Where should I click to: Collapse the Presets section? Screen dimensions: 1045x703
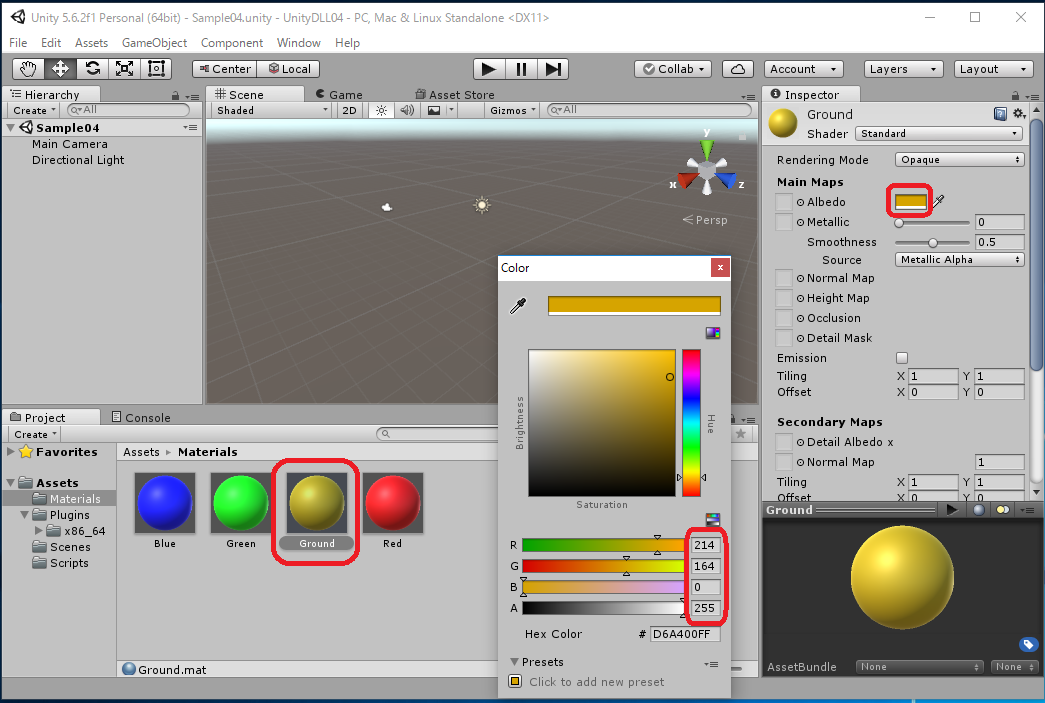tap(515, 662)
